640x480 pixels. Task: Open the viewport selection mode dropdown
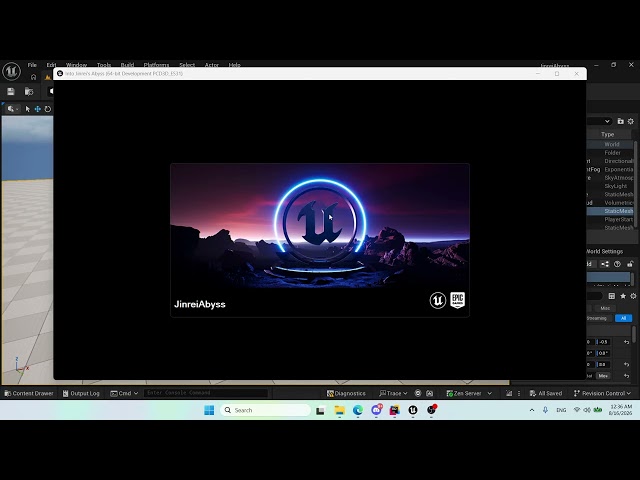12,109
